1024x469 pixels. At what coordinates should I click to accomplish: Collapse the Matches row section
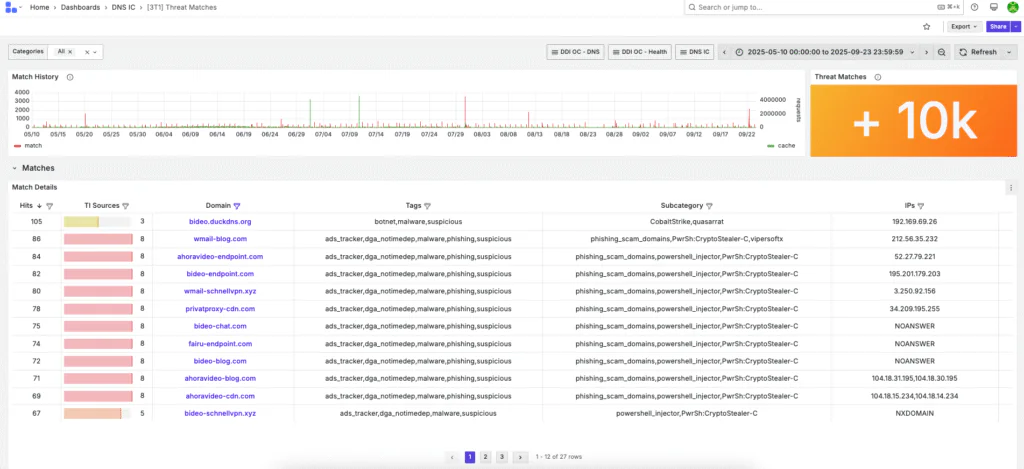(14, 168)
